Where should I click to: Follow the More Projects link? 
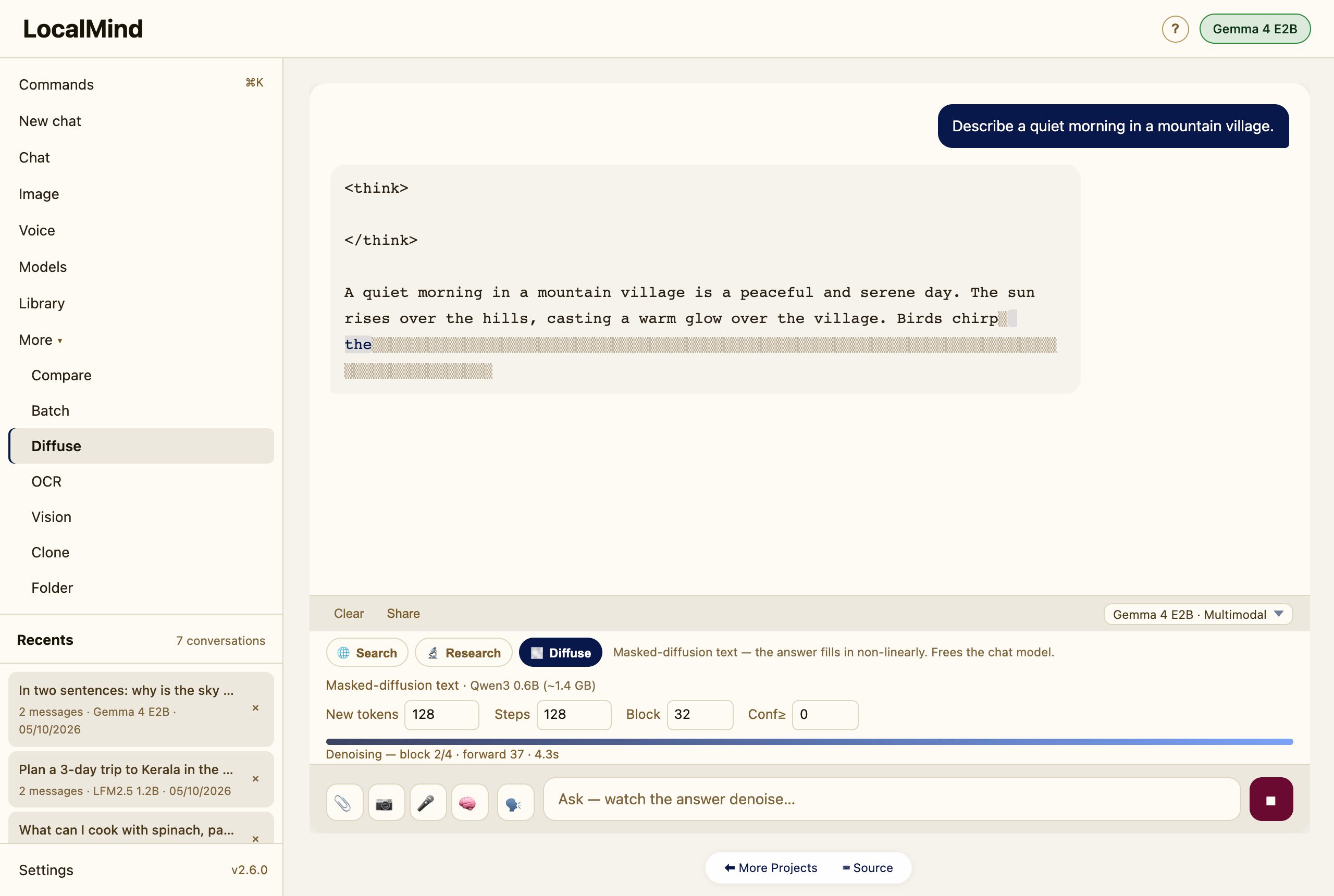[771, 868]
